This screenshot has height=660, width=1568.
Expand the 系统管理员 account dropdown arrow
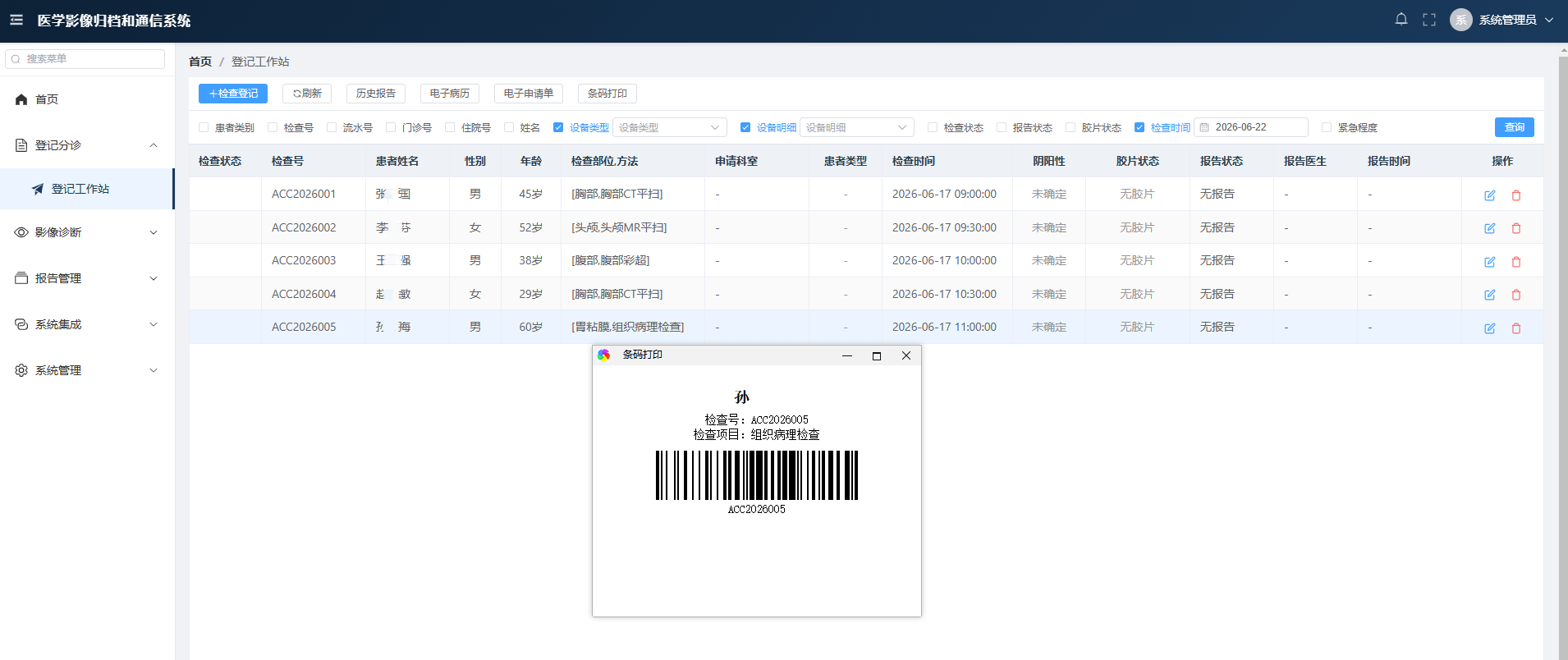click(x=1549, y=20)
